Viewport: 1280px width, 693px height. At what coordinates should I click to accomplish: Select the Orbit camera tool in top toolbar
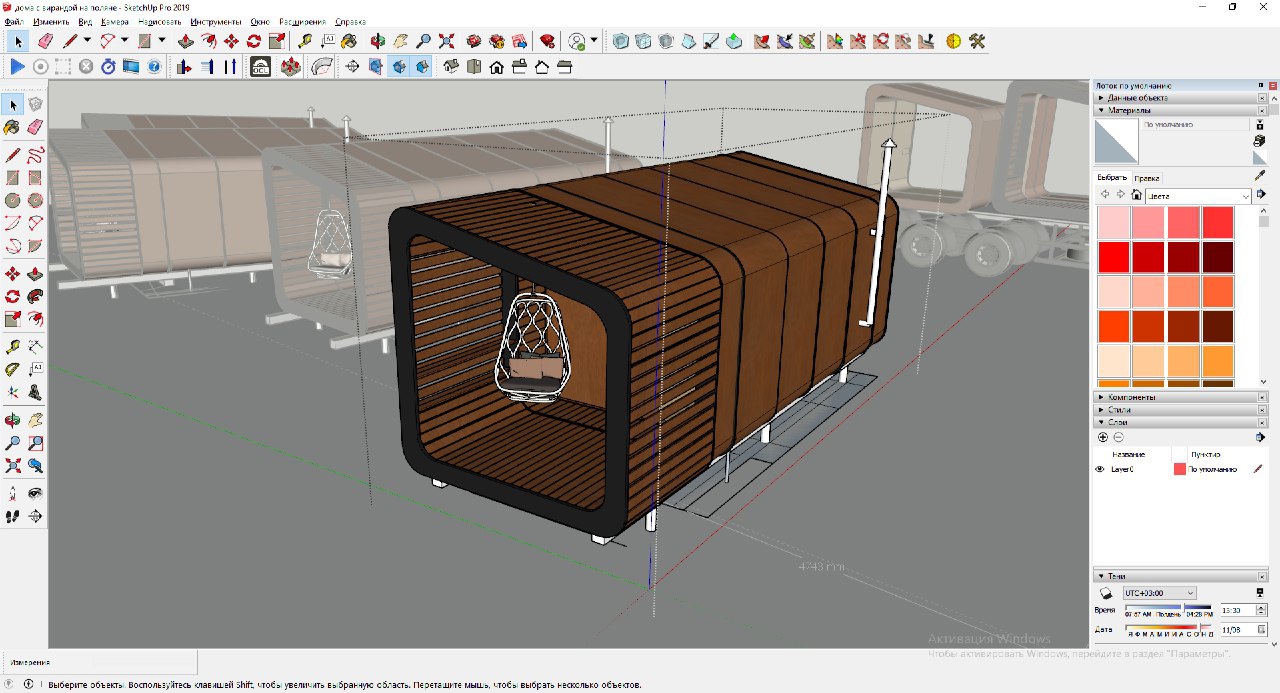click(378, 41)
